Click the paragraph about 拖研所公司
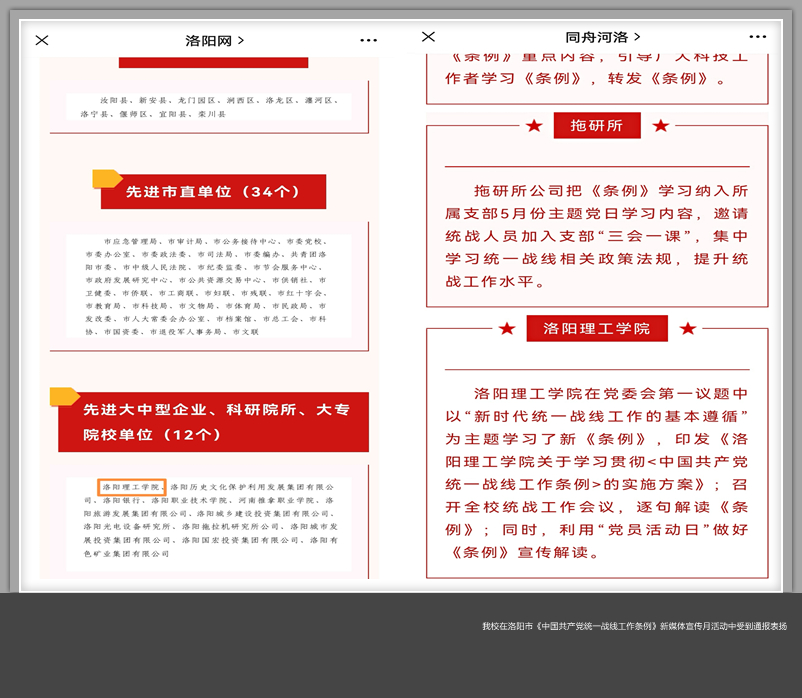 click(x=596, y=236)
